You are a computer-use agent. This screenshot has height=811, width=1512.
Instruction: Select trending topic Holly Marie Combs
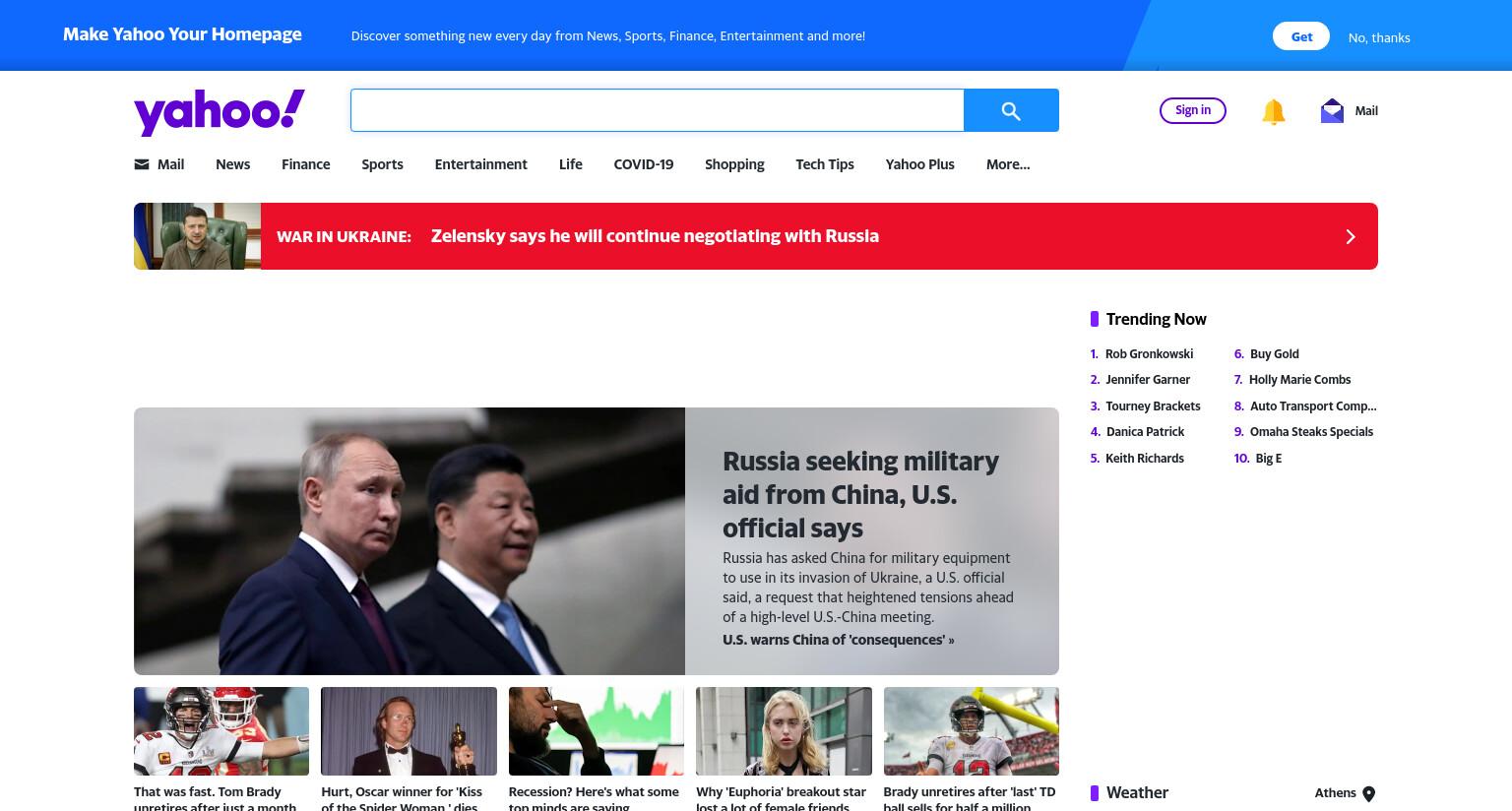pos(1299,380)
